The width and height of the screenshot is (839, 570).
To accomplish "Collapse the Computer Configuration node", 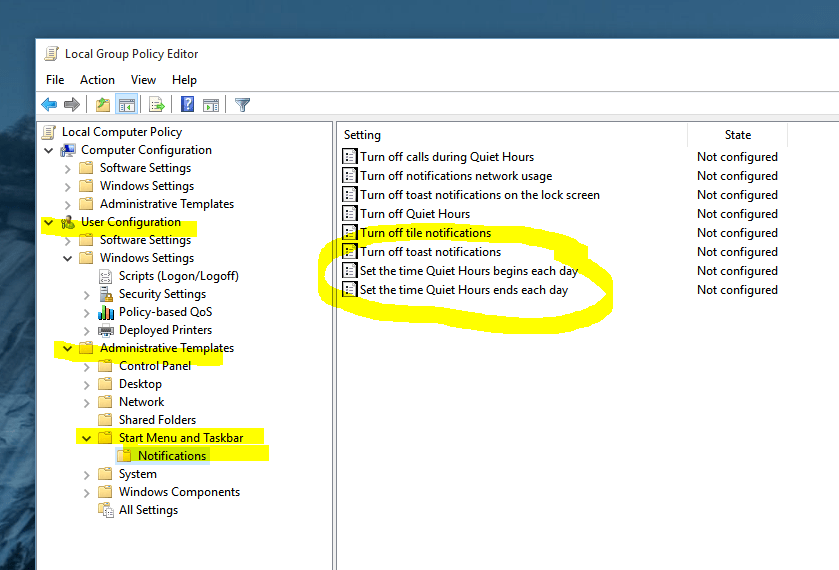I will (x=49, y=150).
